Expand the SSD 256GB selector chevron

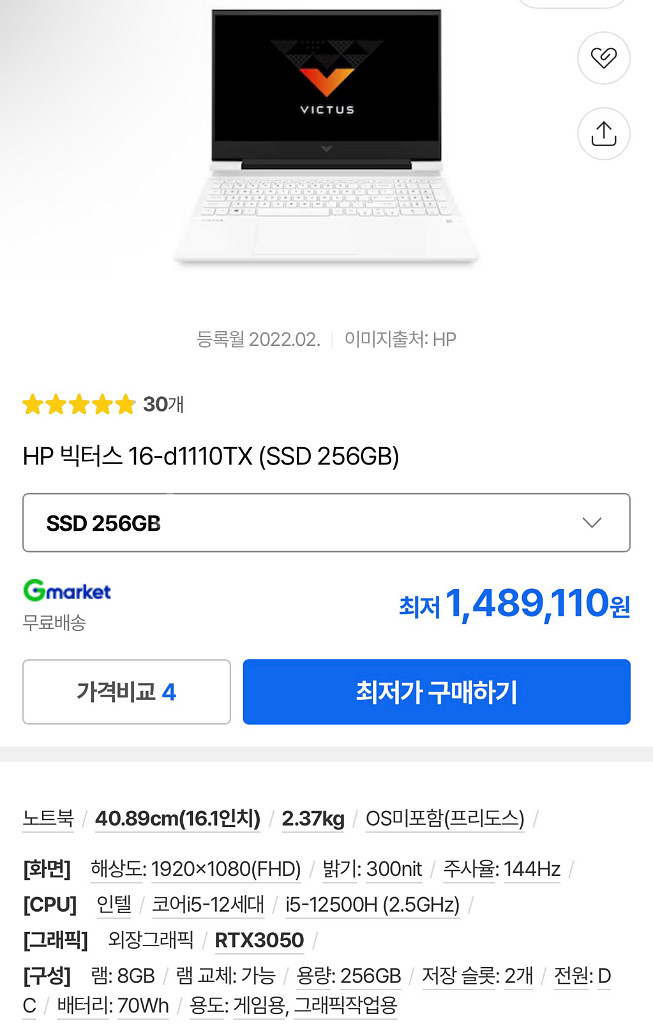pyautogui.click(x=591, y=522)
